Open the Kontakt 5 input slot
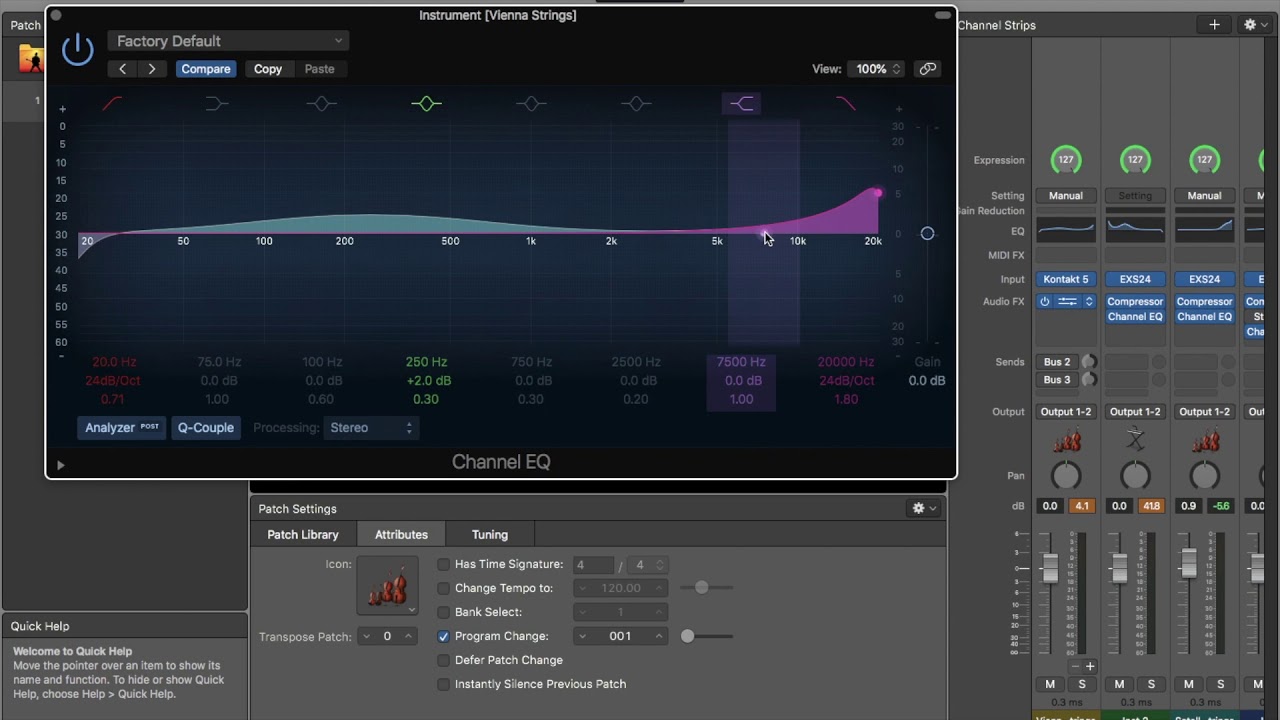 tap(1066, 279)
